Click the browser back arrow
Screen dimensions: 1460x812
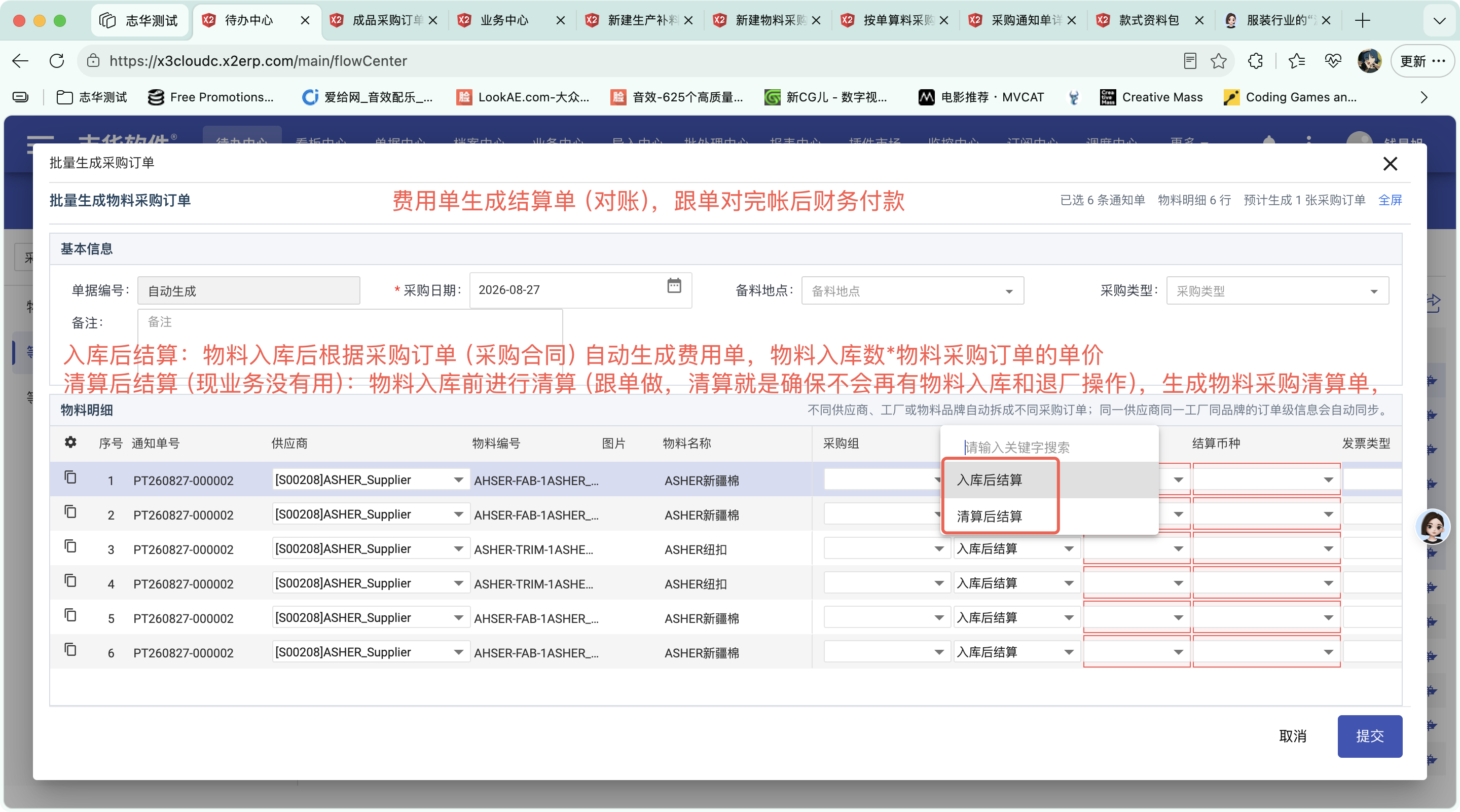click(x=20, y=61)
